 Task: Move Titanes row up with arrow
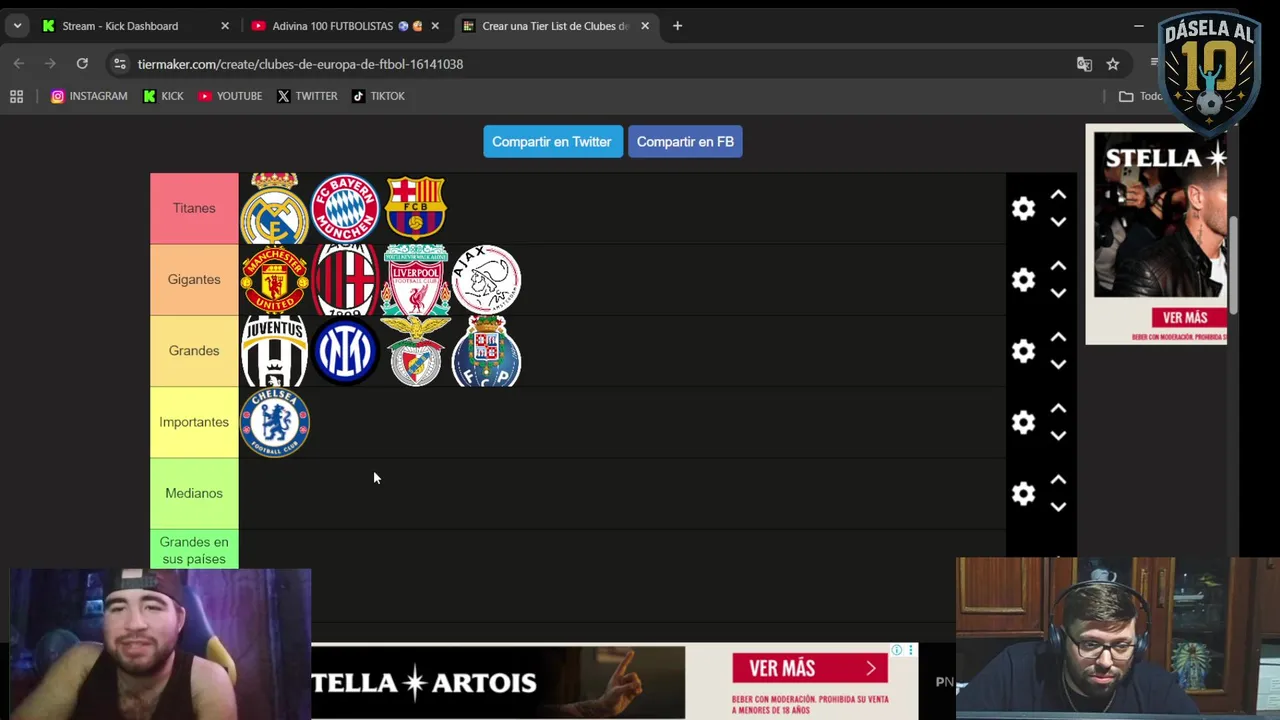click(x=1058, y=196)
